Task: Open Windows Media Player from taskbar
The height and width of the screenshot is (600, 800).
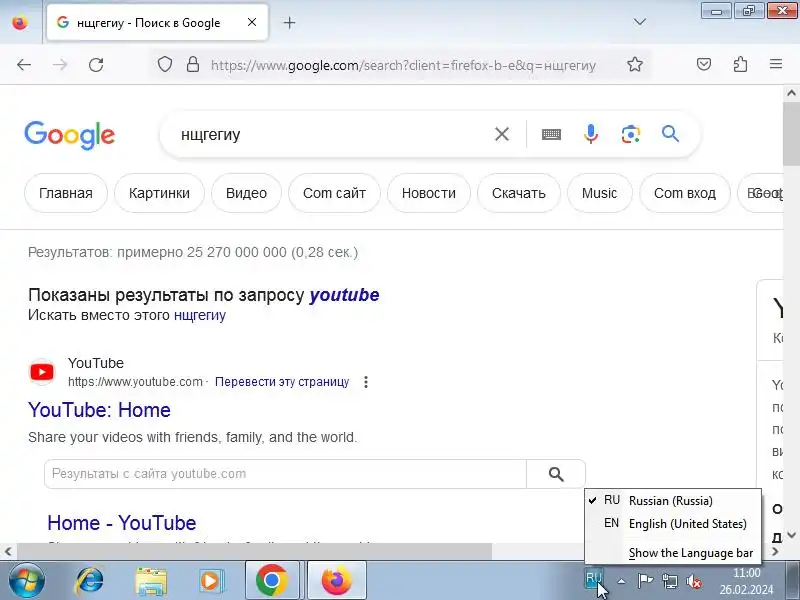Action: (211, 581)
